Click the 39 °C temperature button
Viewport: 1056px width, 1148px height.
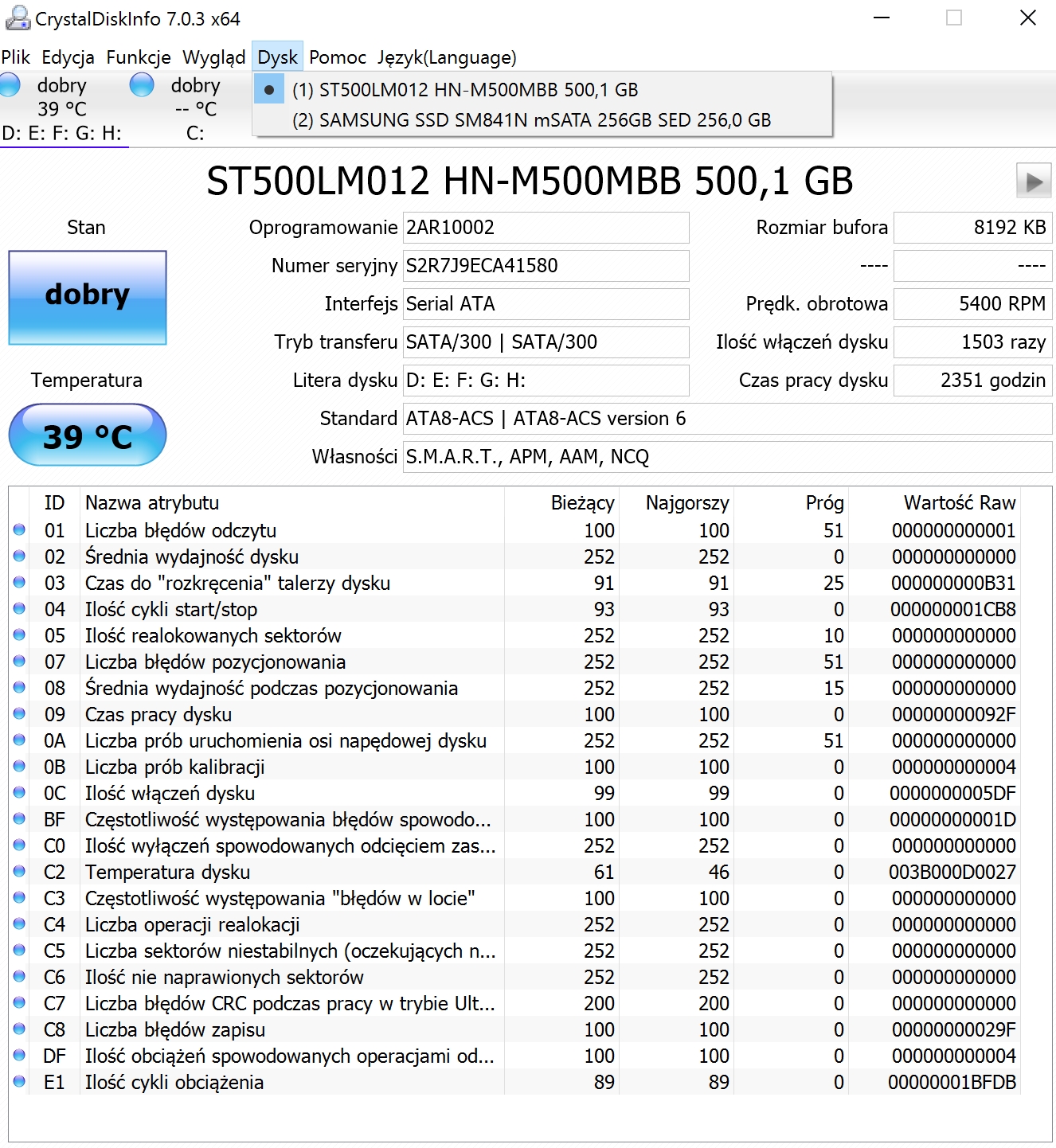click(x=88, y=435)
